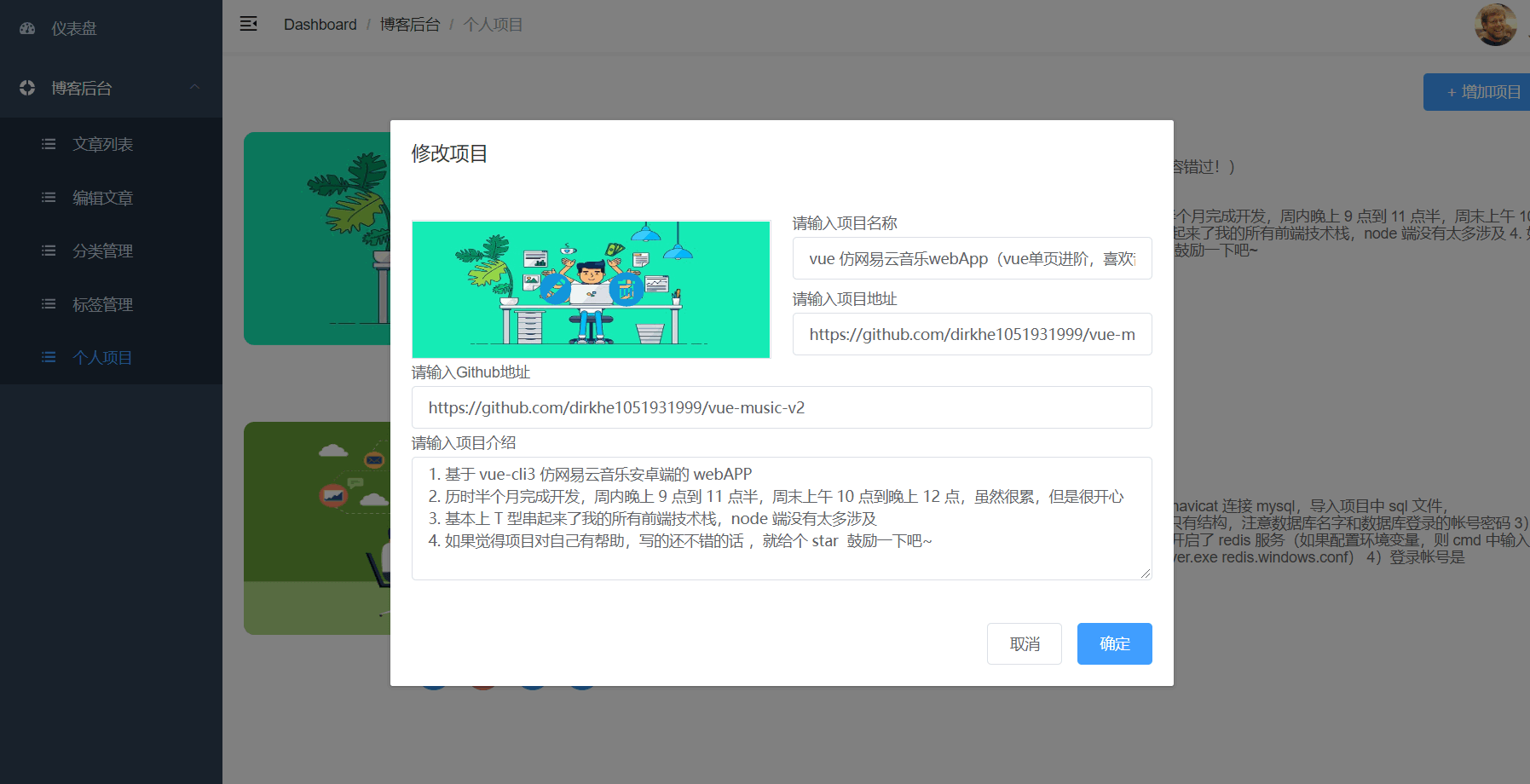Collapse the 博客后台 submenu arrow
Image resolution: width=1530 pixels, height=784 pixels.
[x=194, y=87]
